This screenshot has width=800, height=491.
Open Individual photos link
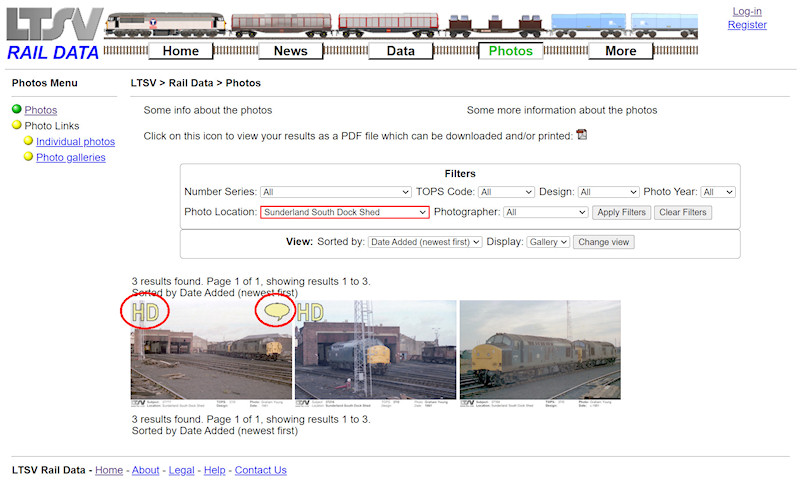click(x=76, y=141)
